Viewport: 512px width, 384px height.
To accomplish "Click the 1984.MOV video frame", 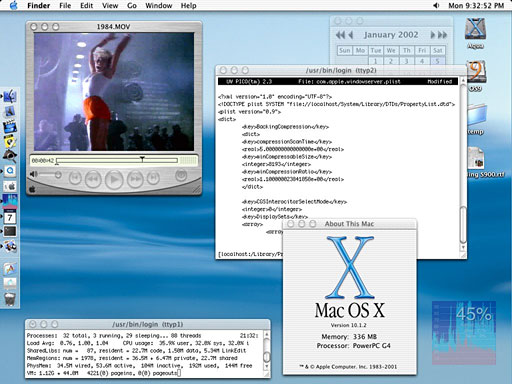I will pyautogui.click(x=114, y=92).
